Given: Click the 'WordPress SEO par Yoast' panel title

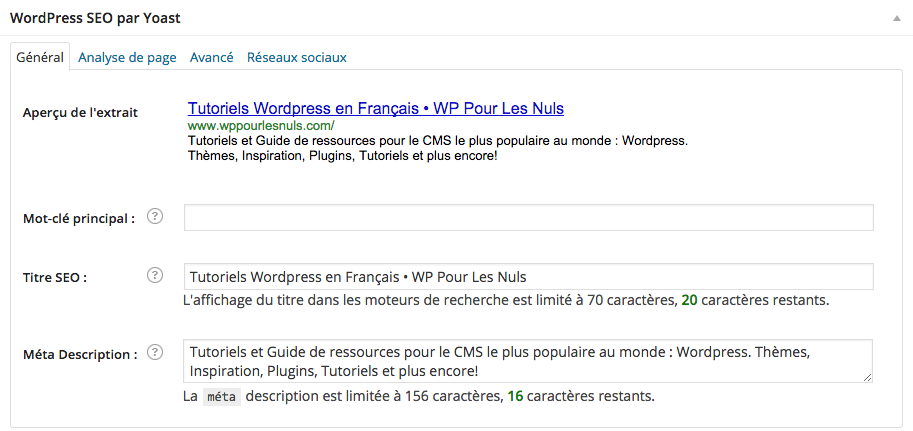Looking at the screenshot, I should point(95,18).
